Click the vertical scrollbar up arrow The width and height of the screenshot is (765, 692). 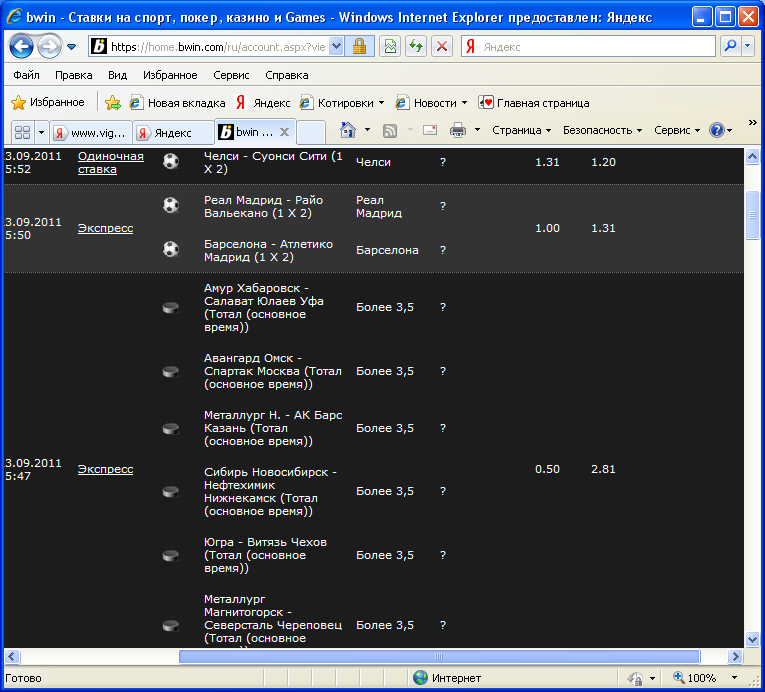pos(752,157)
